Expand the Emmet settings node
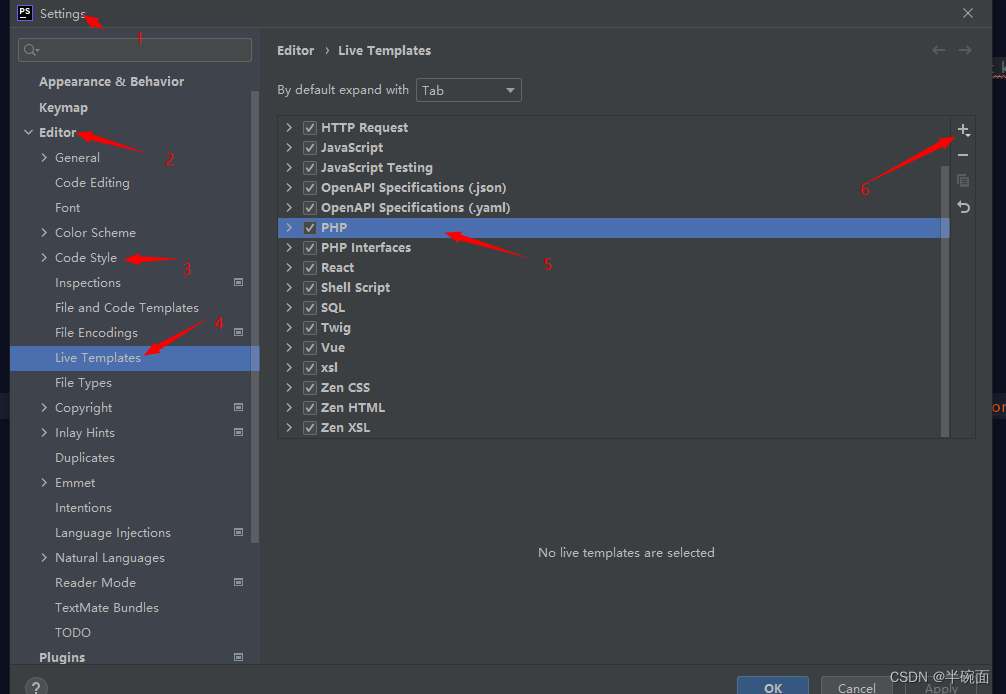 44,482
